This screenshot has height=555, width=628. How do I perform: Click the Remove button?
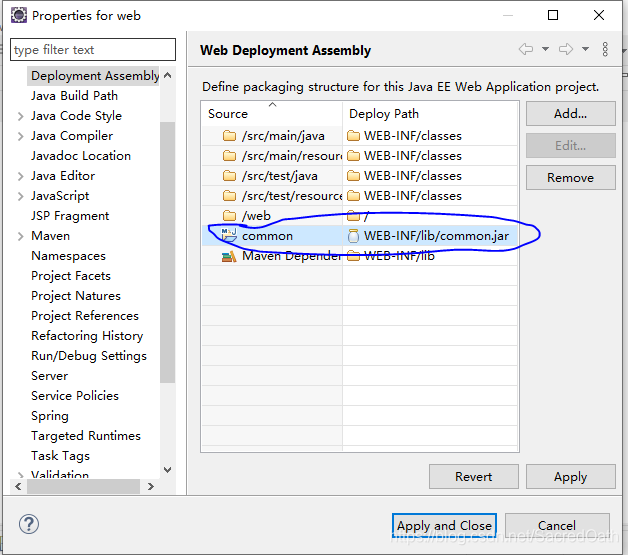pyautogui.click(x=570, y=178)
